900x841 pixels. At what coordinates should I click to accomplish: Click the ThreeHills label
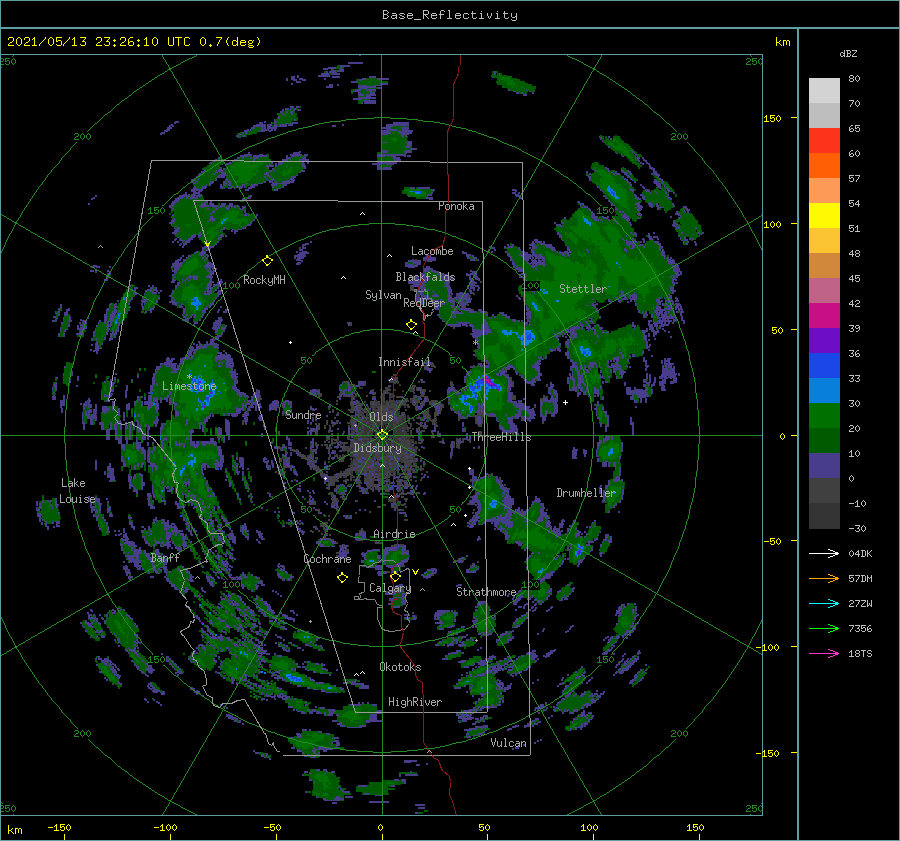coord(502,437)
